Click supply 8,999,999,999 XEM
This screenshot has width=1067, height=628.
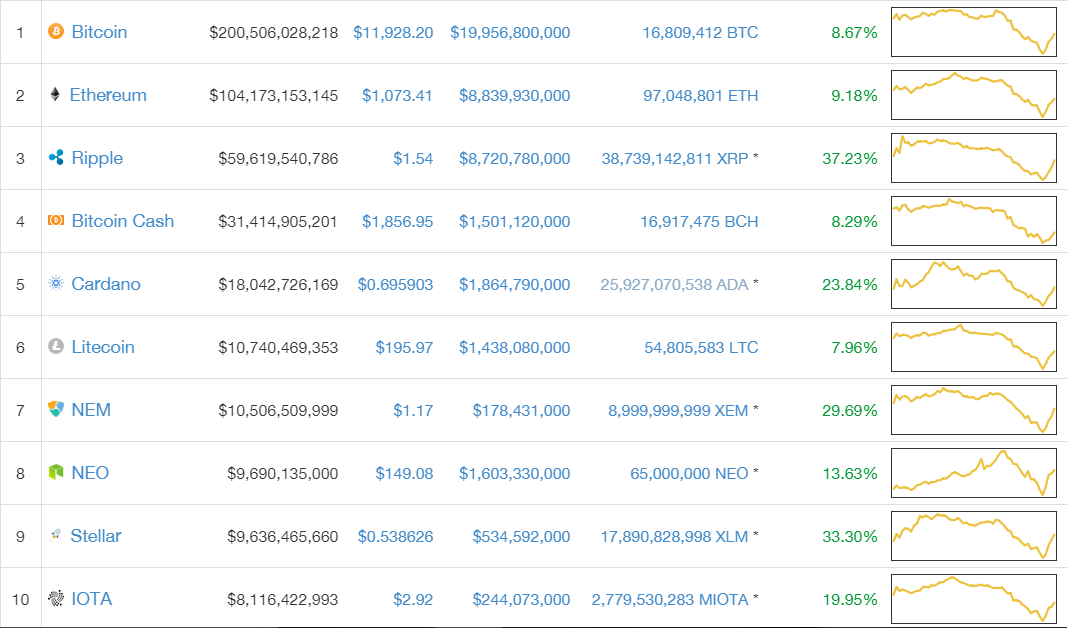pos(678,410)
